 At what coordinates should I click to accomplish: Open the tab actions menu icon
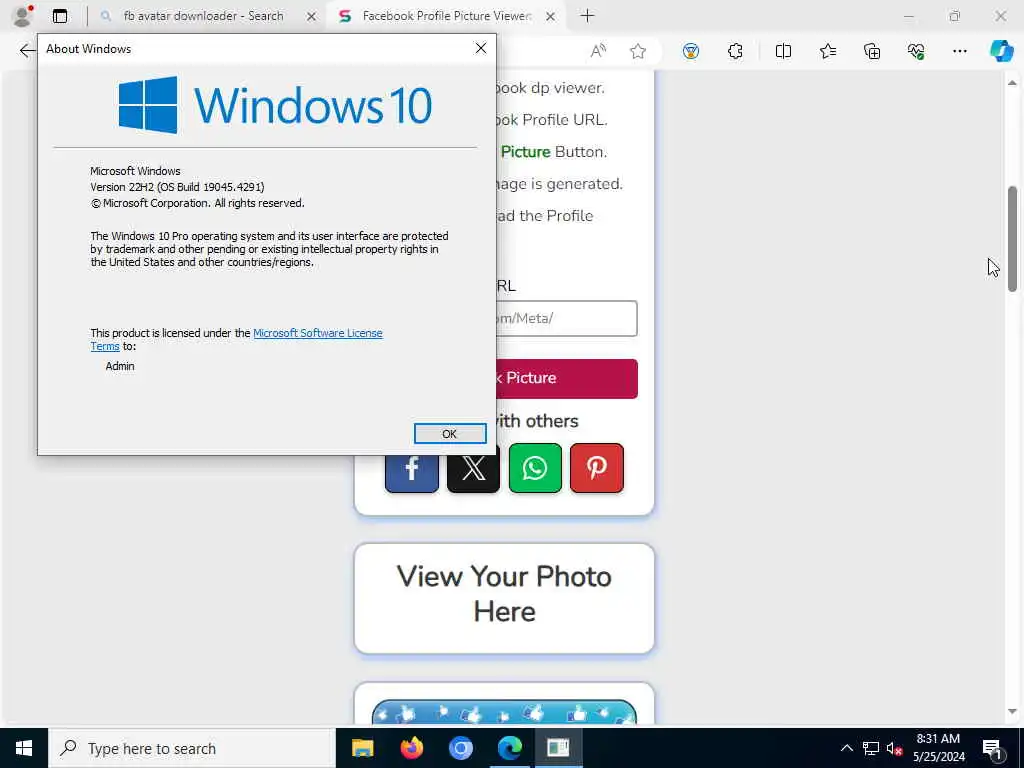click(60, 16)
